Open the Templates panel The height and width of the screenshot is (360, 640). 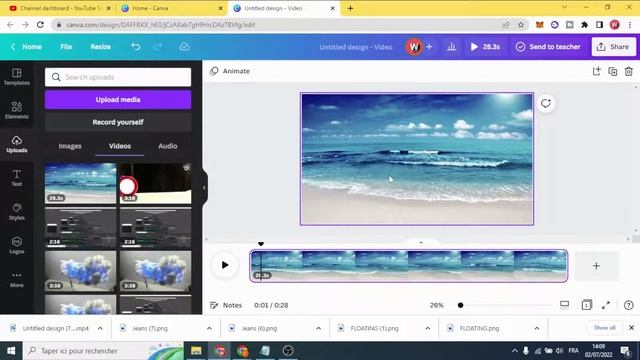coord(16,76)
